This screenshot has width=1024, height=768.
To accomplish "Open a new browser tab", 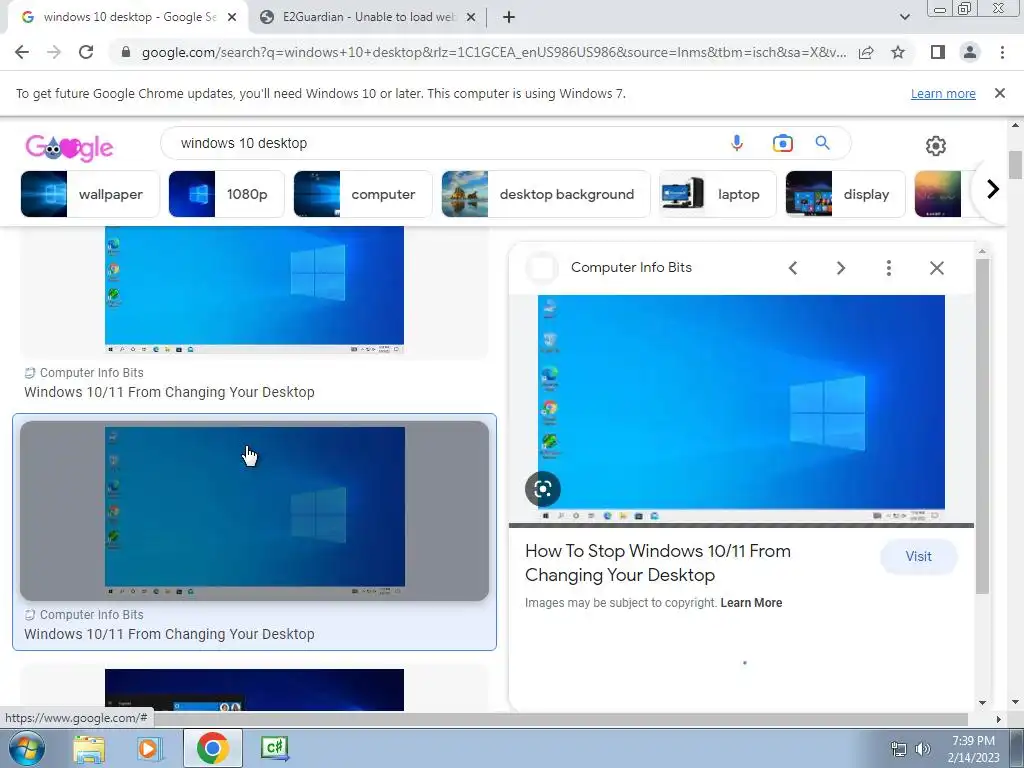I will click(509, 17).
